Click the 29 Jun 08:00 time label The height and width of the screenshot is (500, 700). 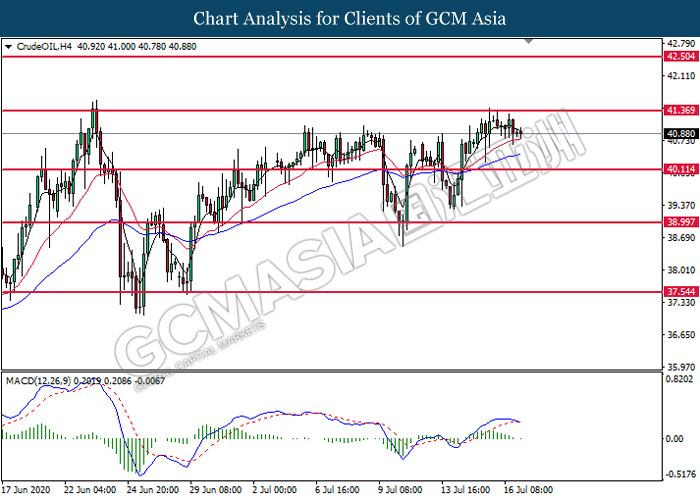(216, 490)
